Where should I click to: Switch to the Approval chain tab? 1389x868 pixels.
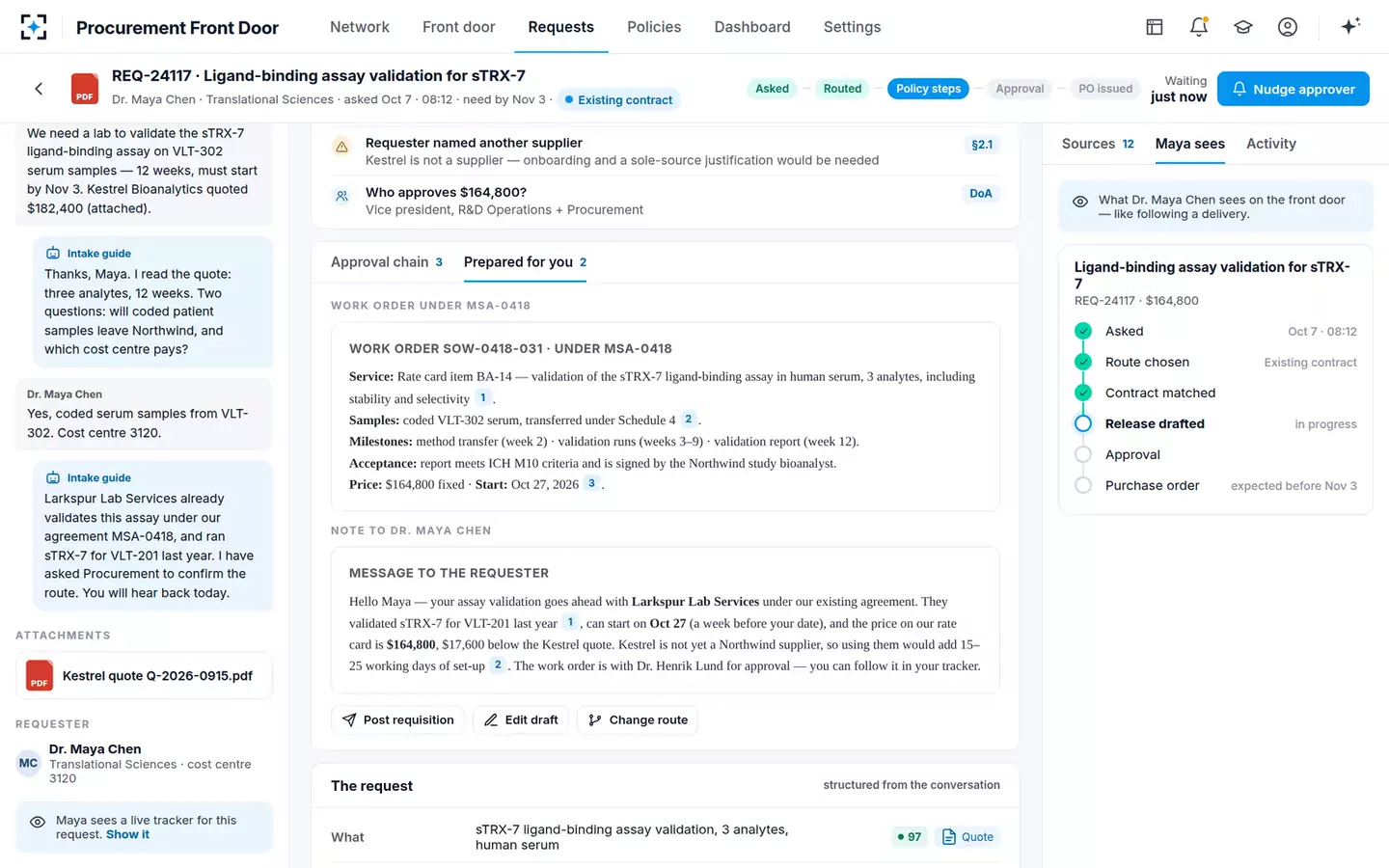pos(387,262)
